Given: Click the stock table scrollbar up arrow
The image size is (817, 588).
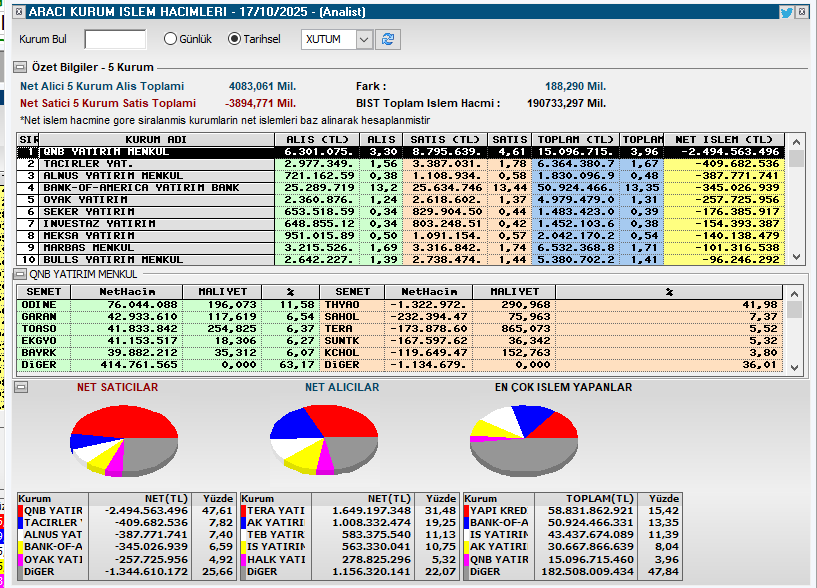Looking at the screenshot, I should (x=796, y=142).
